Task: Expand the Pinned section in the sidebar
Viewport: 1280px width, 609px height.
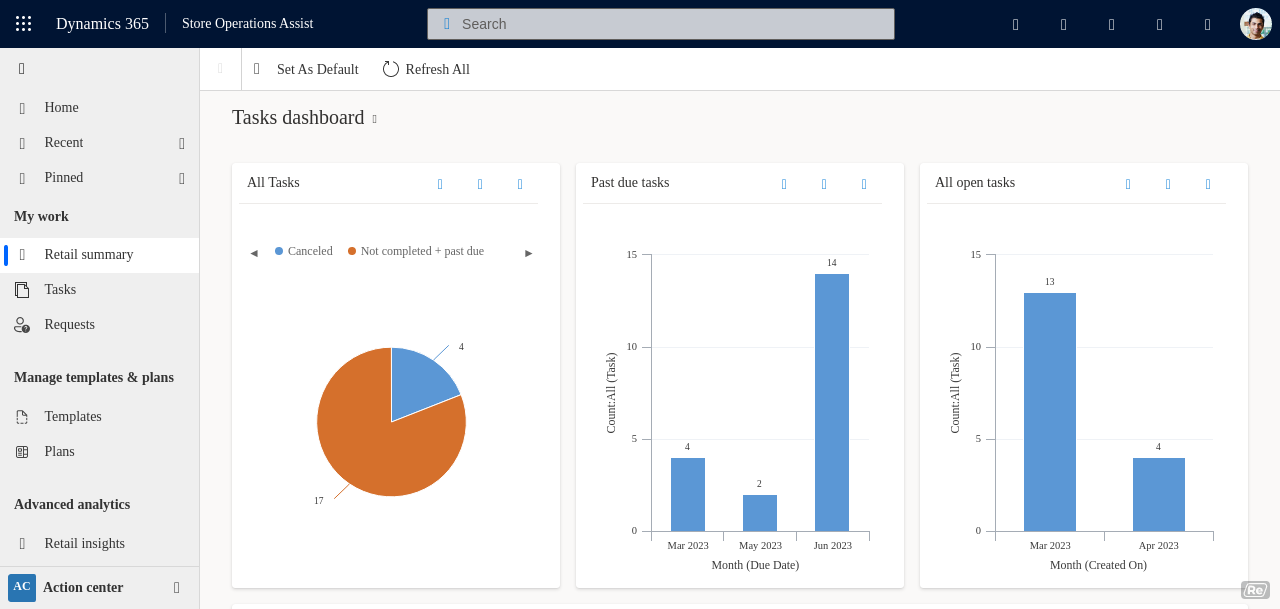Action: pos(181,177)
